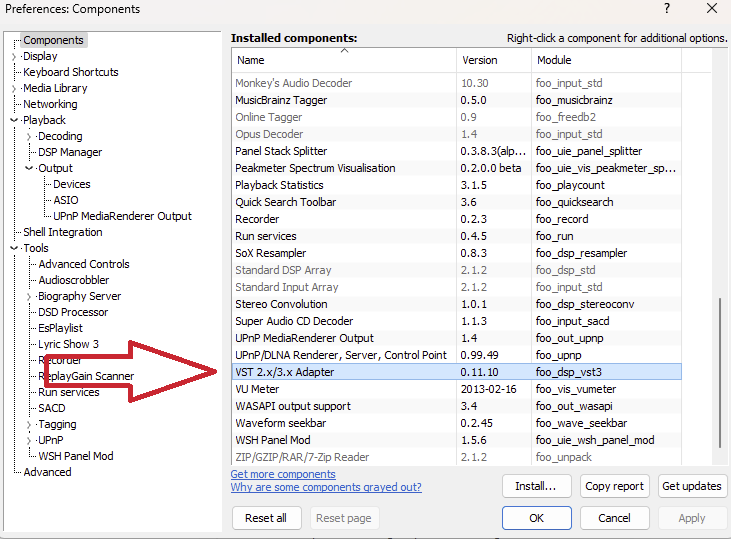The width and height of the screenshot is (731, 539).
Task: Click the Reset page button
Action: tap(344, 518)
